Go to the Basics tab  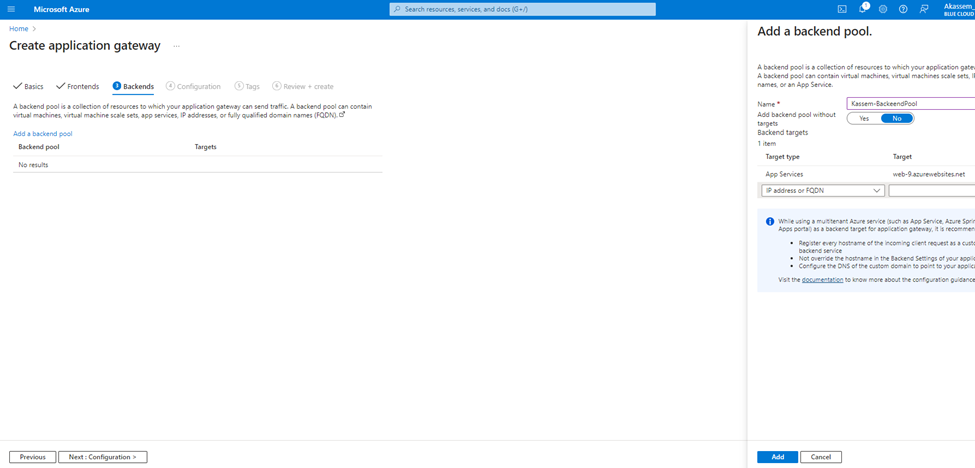[x=29, y=86]
